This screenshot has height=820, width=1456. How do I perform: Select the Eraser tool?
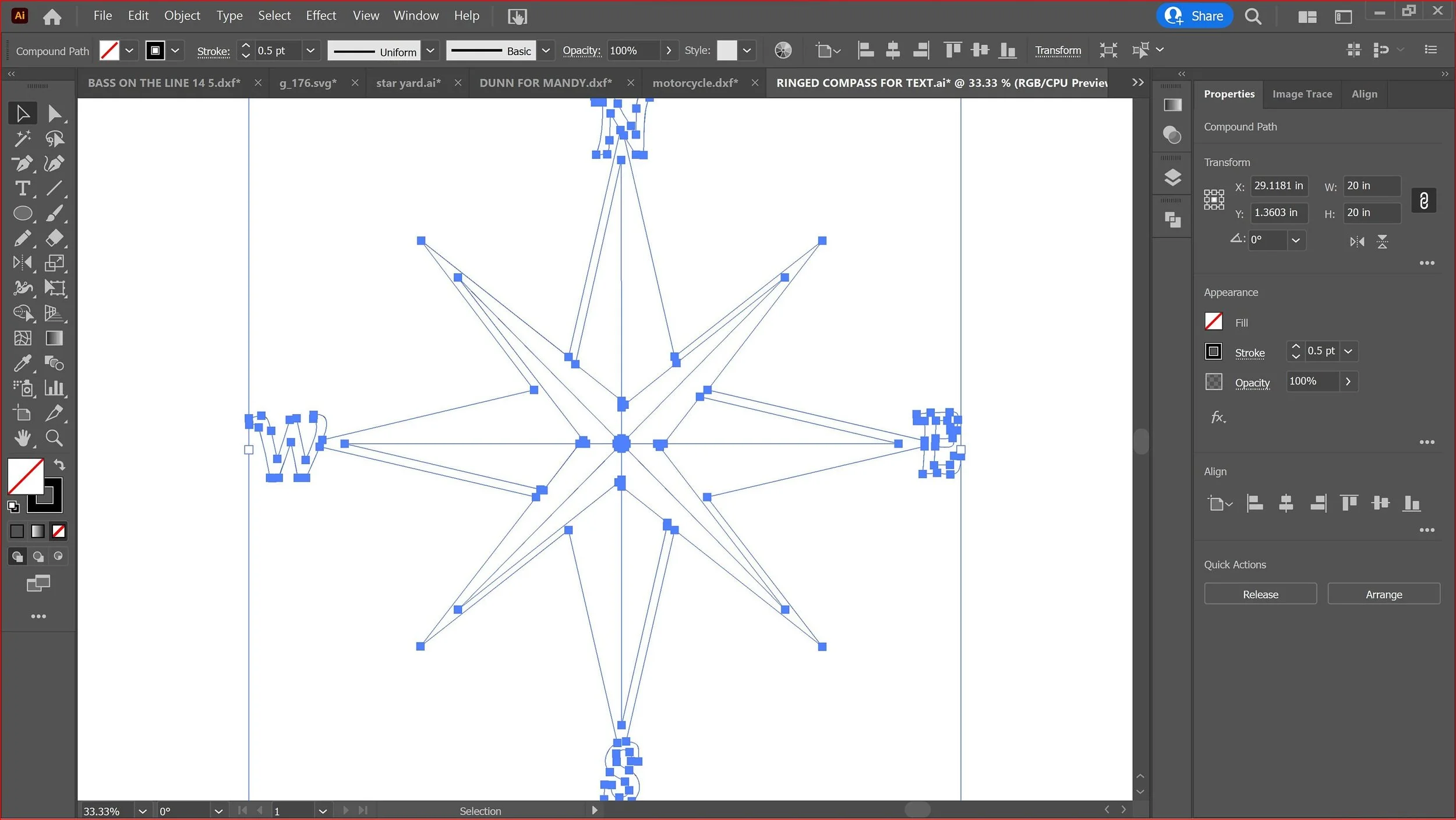coord(54,238)
